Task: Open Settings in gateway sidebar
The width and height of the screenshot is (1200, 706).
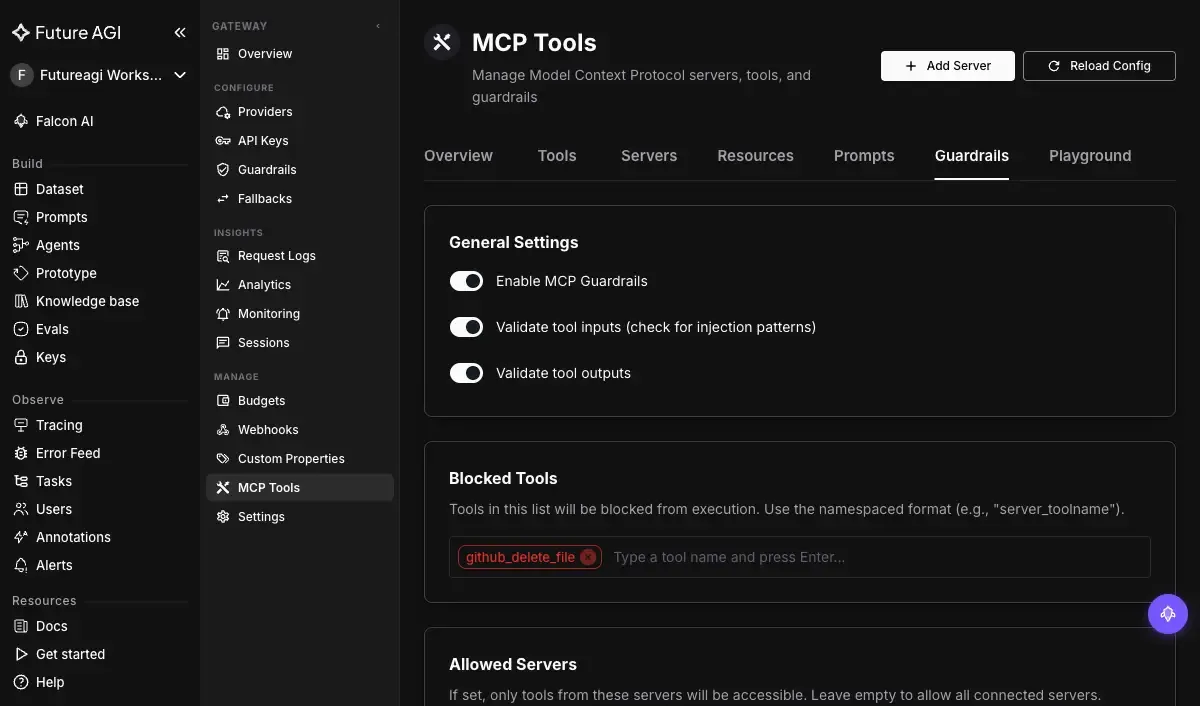Action: [x=300, y=517]
